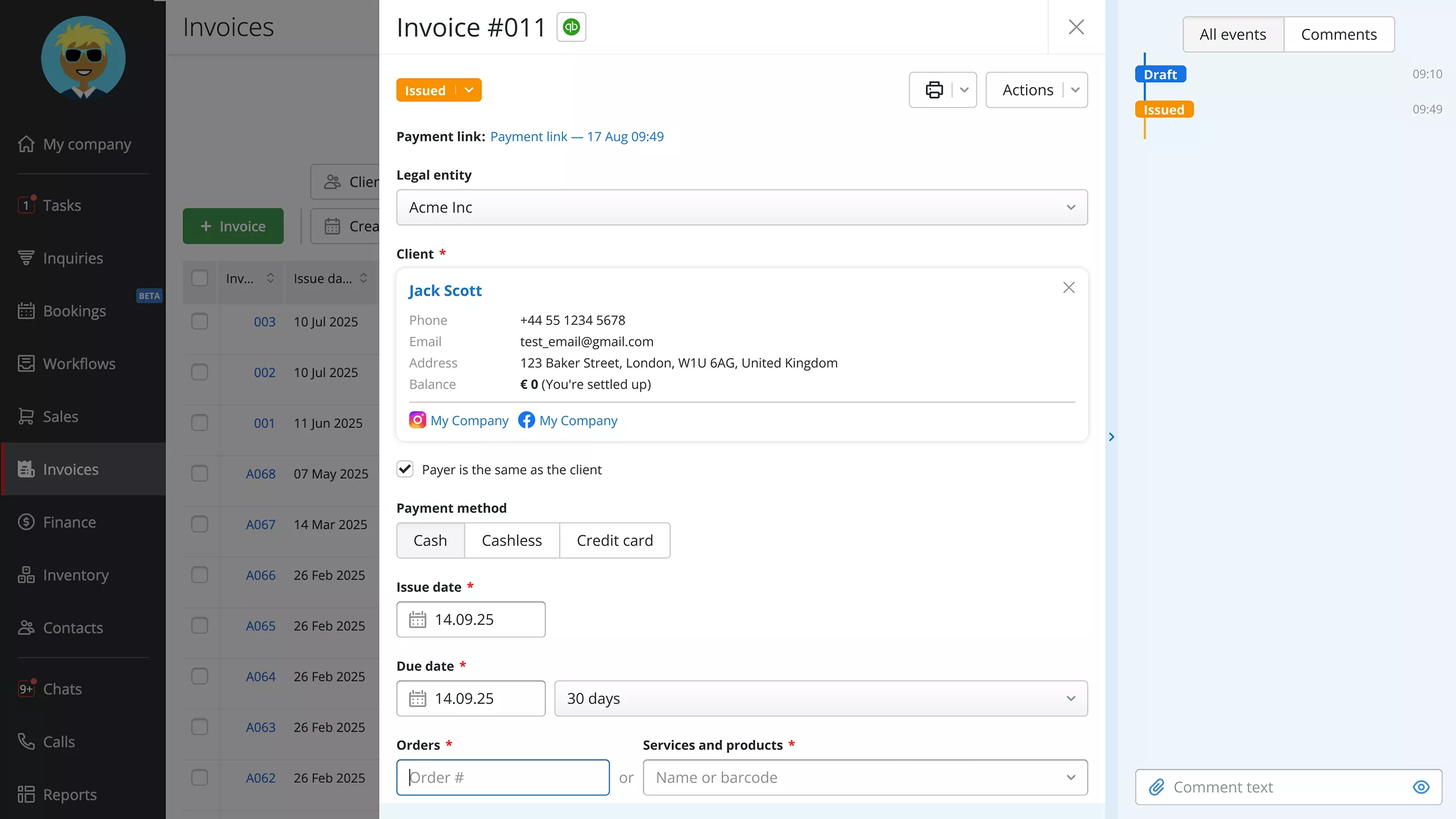Click the Jack Scott client name link
This screenshot has height=819, width=1456.
[445, 290]
